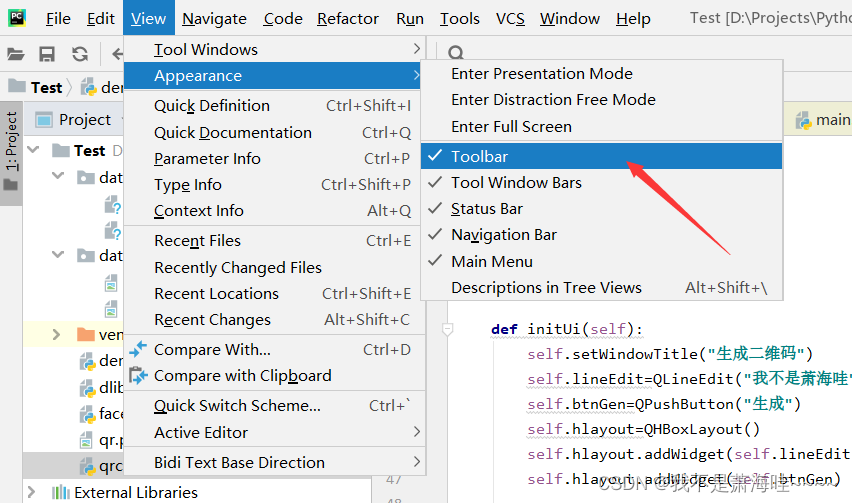Toggle Descriptions in Tree Views

pos(602,287)
